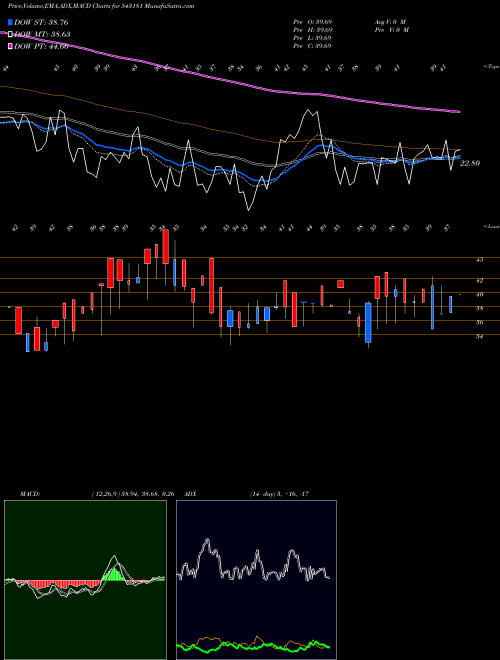Image resolution: width=500 pixels, height=660 pixels.
Task: Click the 42 price axis label
Action: coord(479,280)
